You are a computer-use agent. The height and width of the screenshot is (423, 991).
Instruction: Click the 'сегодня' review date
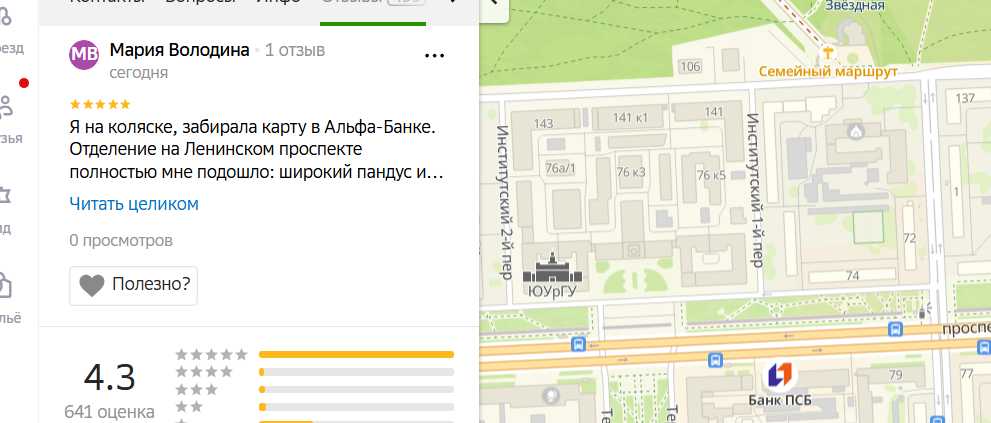[138, 73]
